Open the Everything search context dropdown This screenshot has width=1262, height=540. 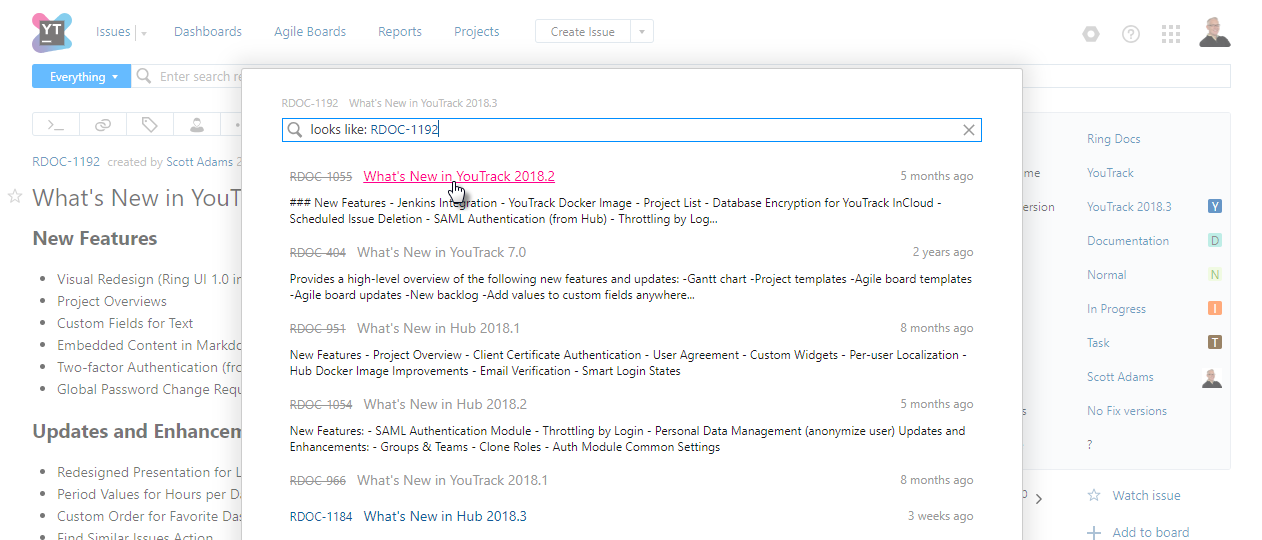84,77
